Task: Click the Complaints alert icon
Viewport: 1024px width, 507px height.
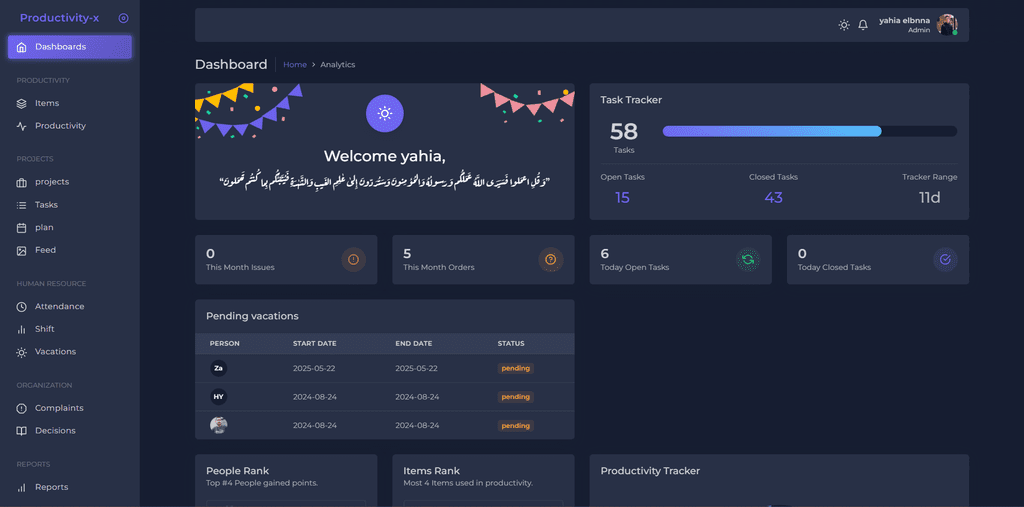Action: 22,408
